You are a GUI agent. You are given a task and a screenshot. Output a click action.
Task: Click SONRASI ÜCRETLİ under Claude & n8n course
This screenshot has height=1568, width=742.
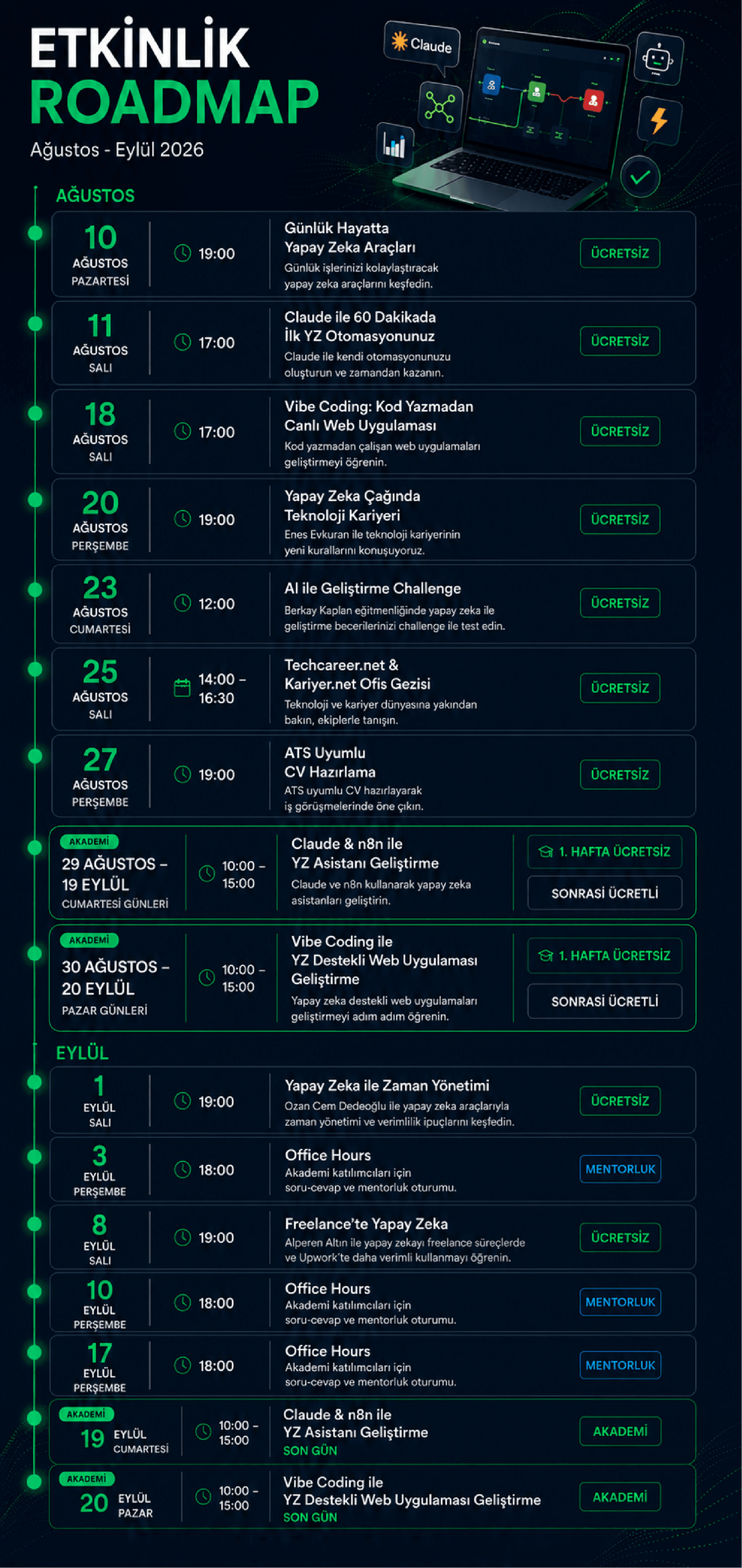coord(604,893)
